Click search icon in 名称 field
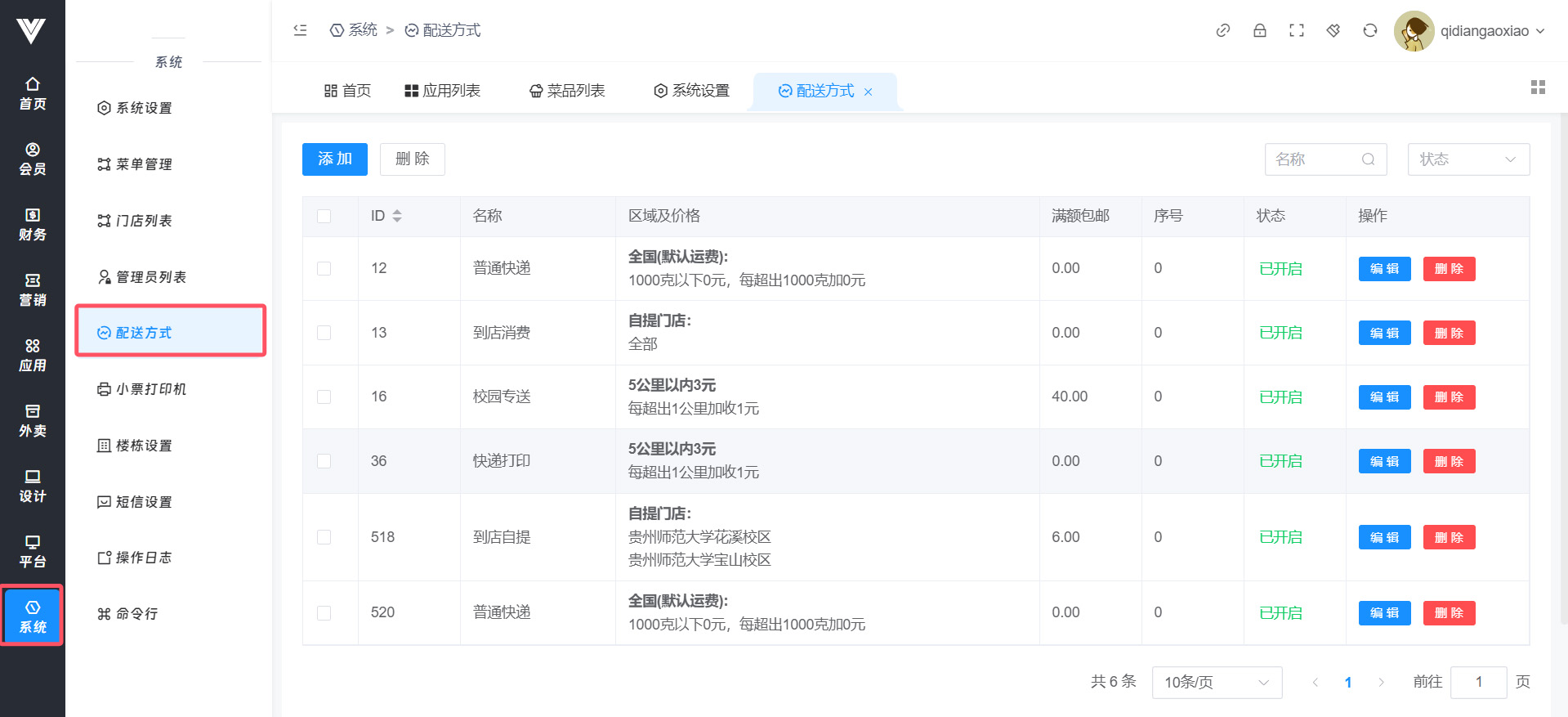1568x717 pixels. coord(1368,159)
